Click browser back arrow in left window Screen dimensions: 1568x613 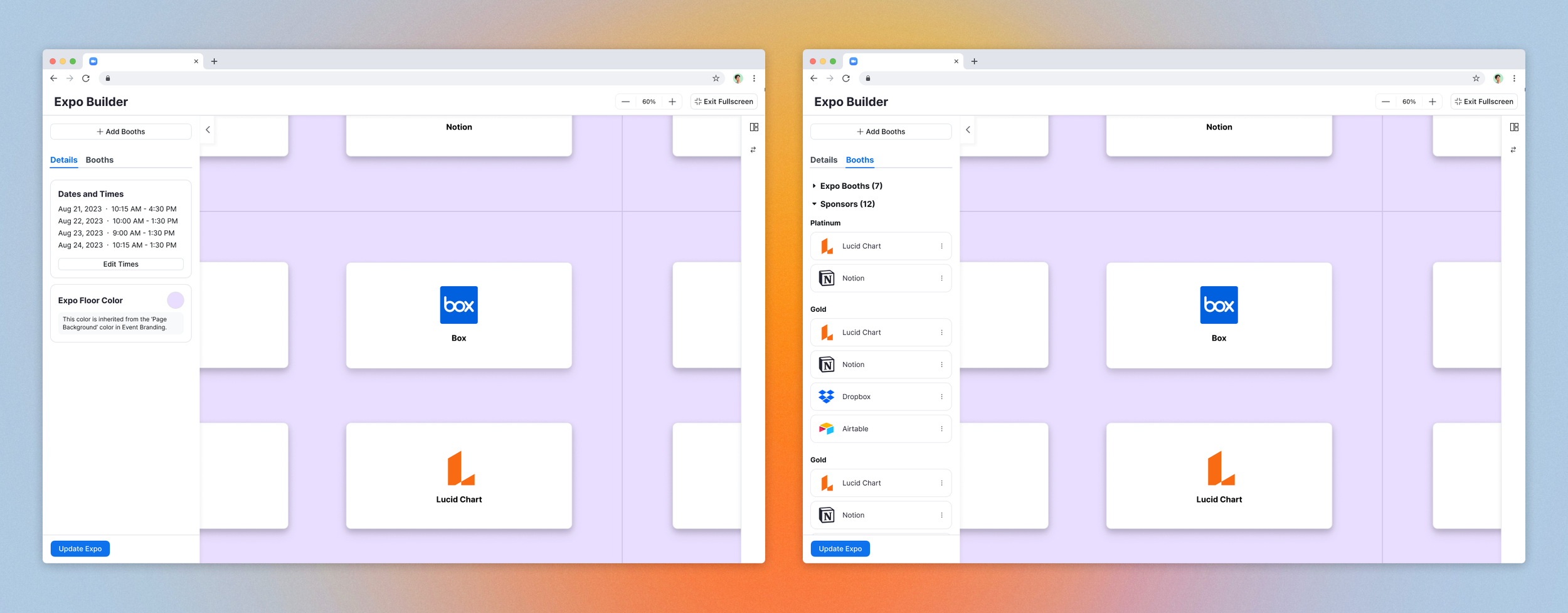pos(54,78)
